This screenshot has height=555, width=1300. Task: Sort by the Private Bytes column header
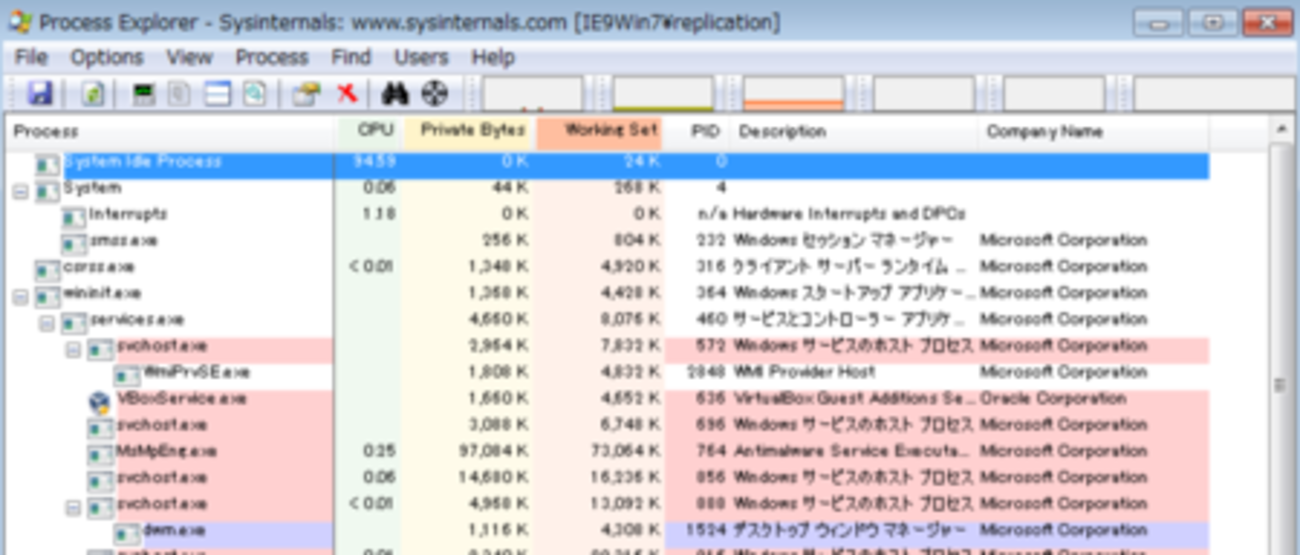click(472, 131)
